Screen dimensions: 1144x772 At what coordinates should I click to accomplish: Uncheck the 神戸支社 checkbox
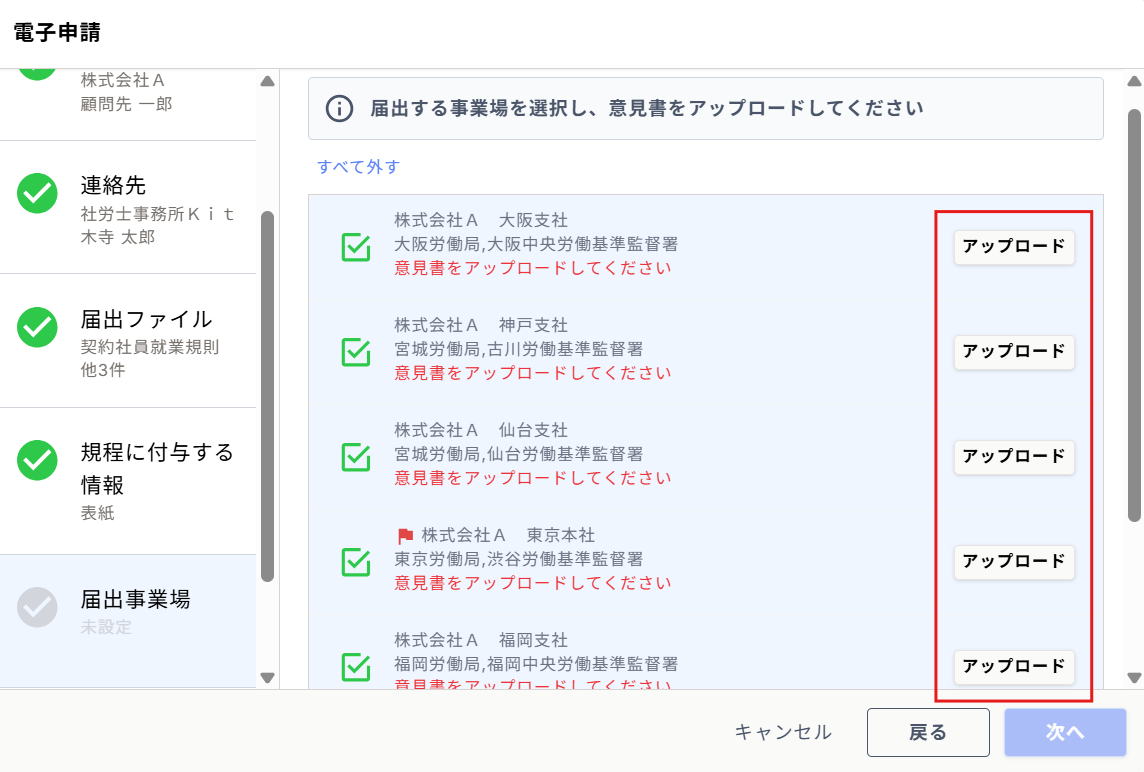pos(356,352)
